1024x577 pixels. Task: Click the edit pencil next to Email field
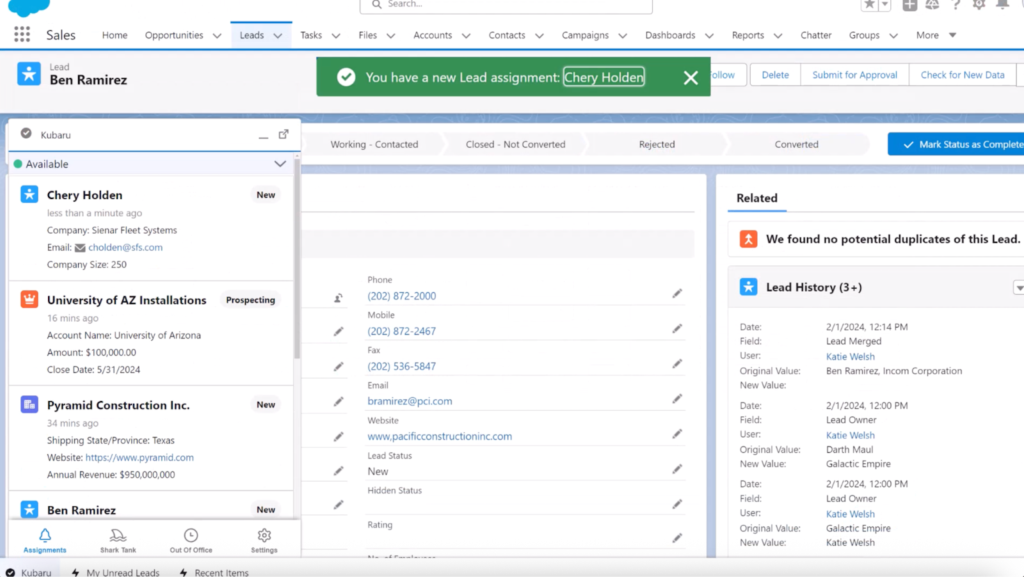pyautogui.click(x=677, y=398)
